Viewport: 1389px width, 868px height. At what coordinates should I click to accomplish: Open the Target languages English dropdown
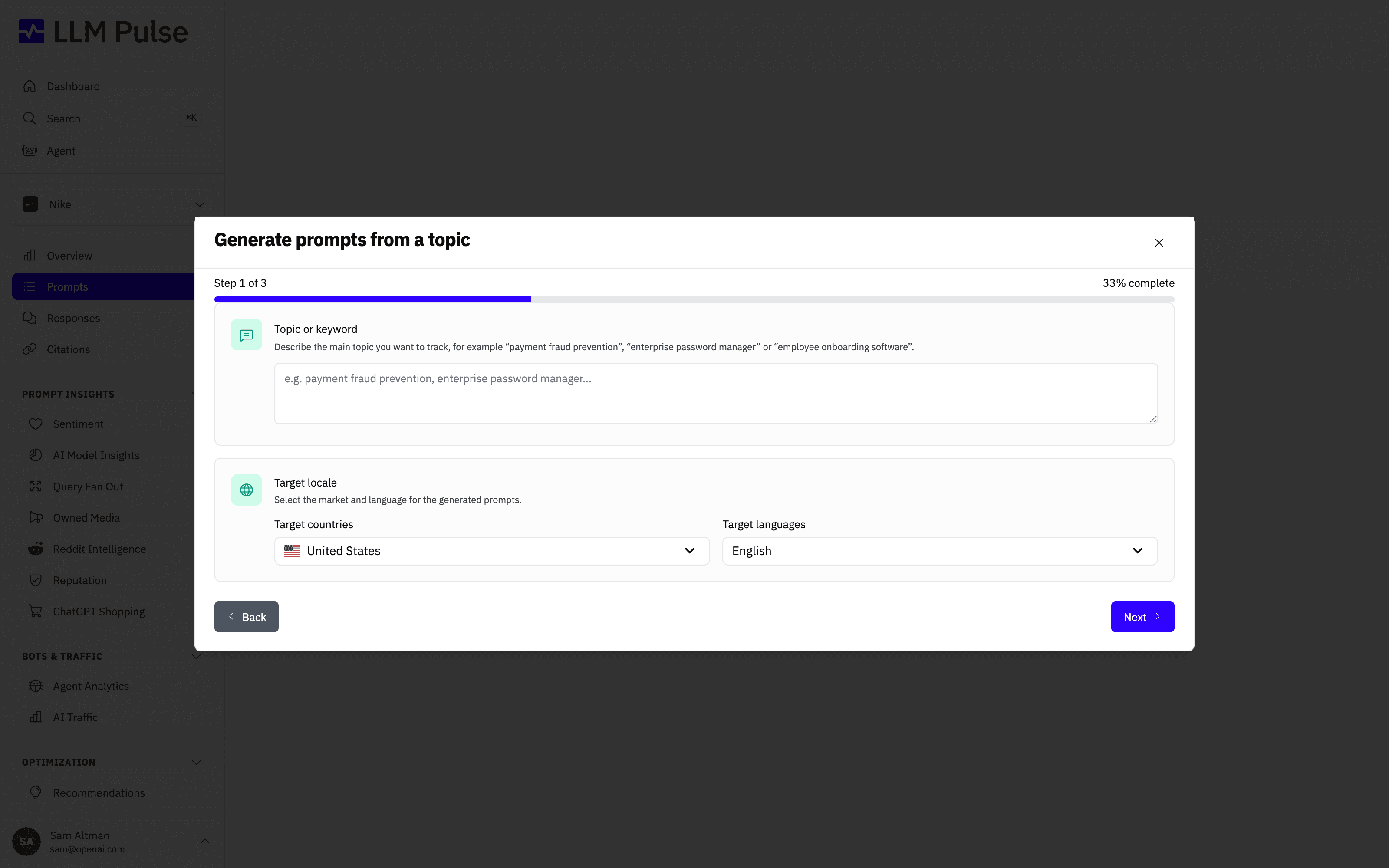pos(940,551)
